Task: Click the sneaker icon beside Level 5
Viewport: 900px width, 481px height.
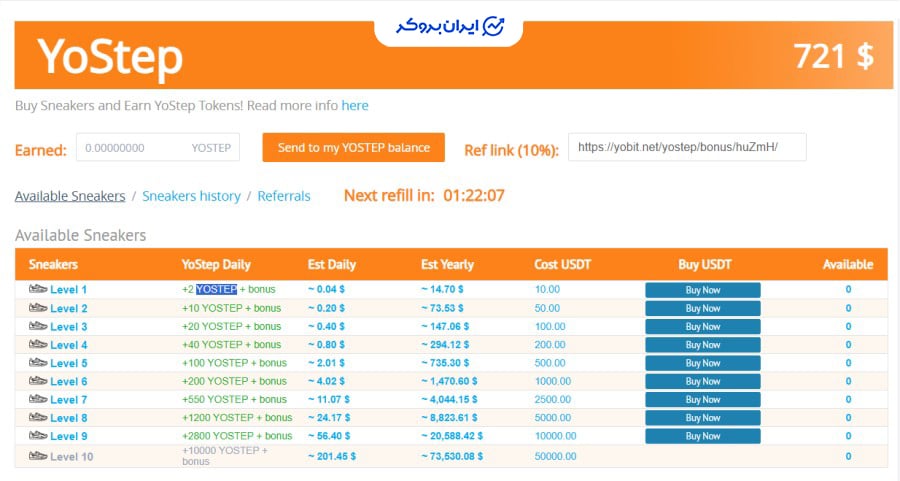Action: 38,363
